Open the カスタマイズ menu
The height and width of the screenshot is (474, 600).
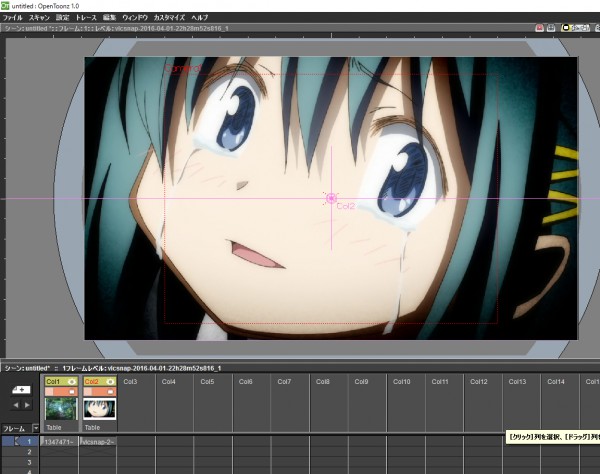(x=169, y=18)
